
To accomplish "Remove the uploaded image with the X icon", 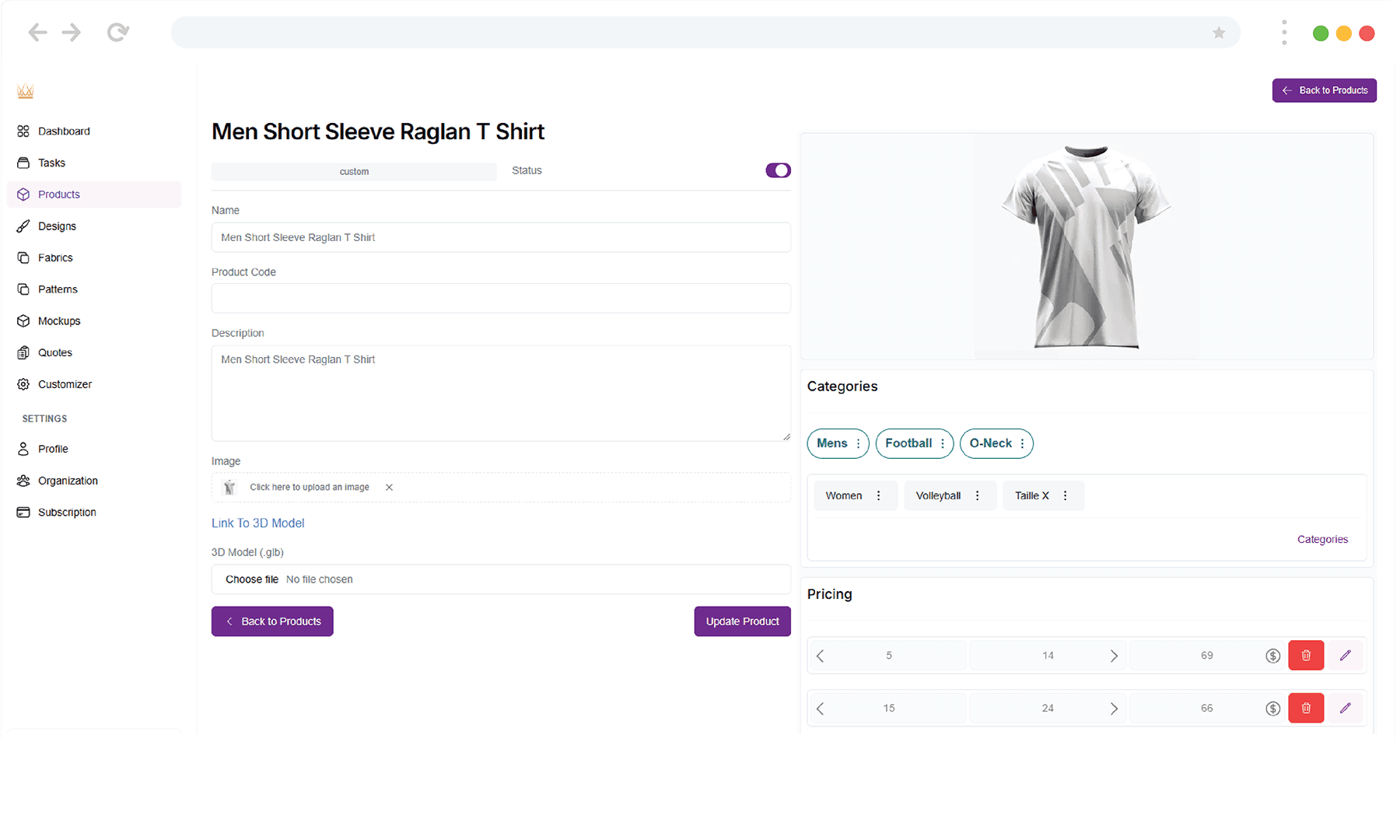I will [389, 488].
